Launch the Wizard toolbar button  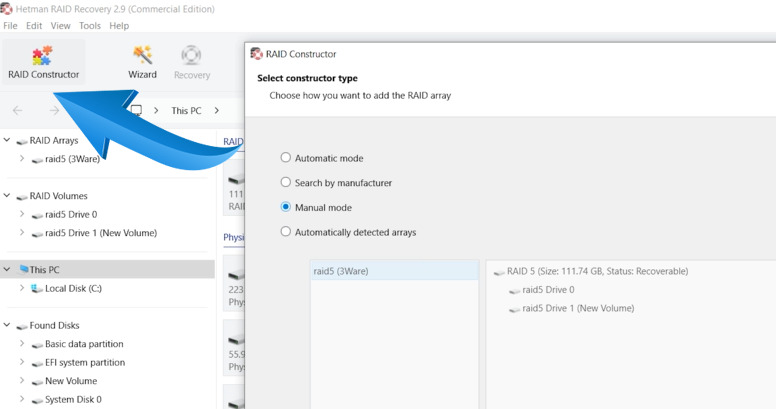pyautogui.click(x=143, y=61)
